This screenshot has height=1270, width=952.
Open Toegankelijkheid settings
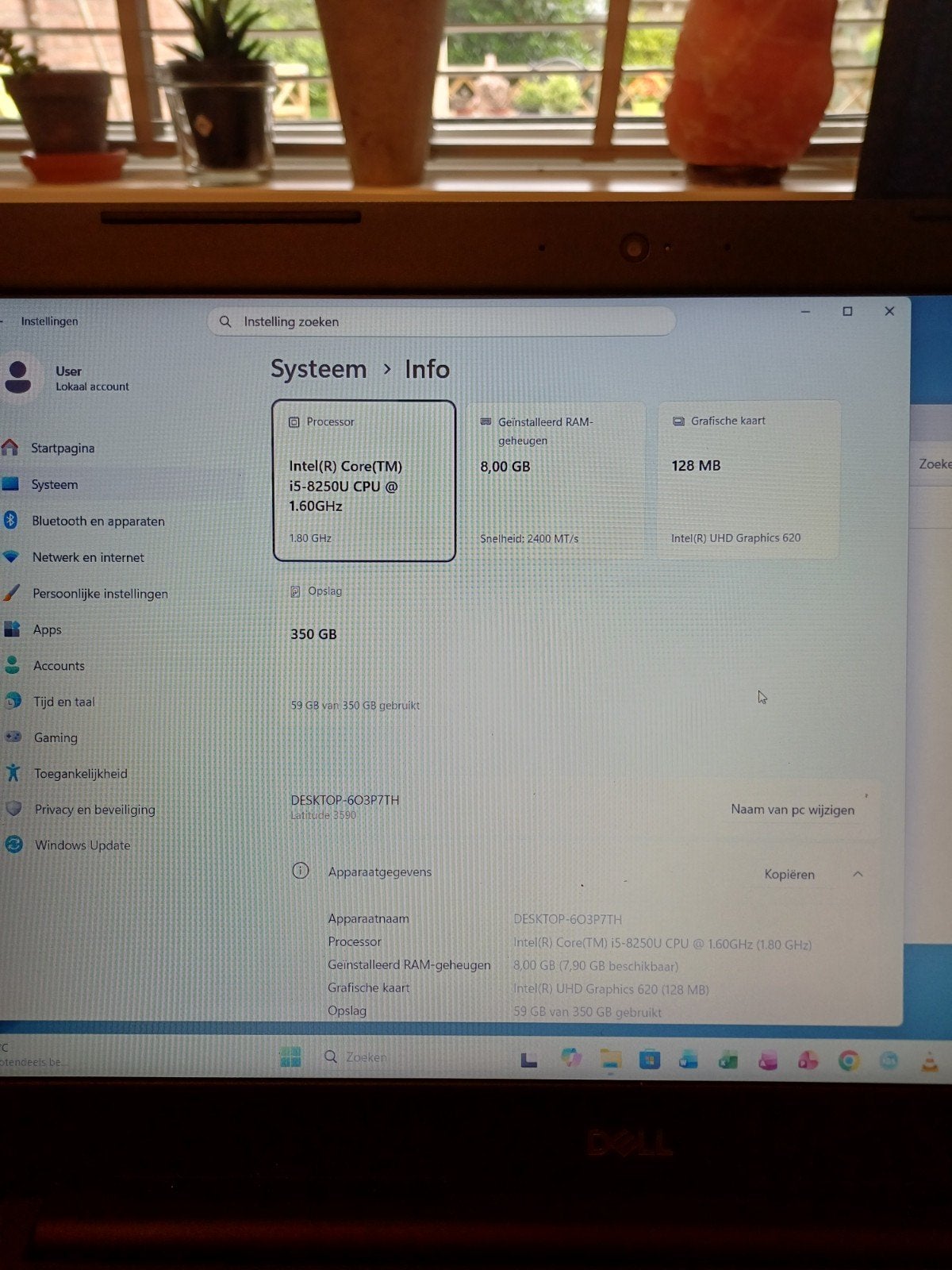pos(80,773)
